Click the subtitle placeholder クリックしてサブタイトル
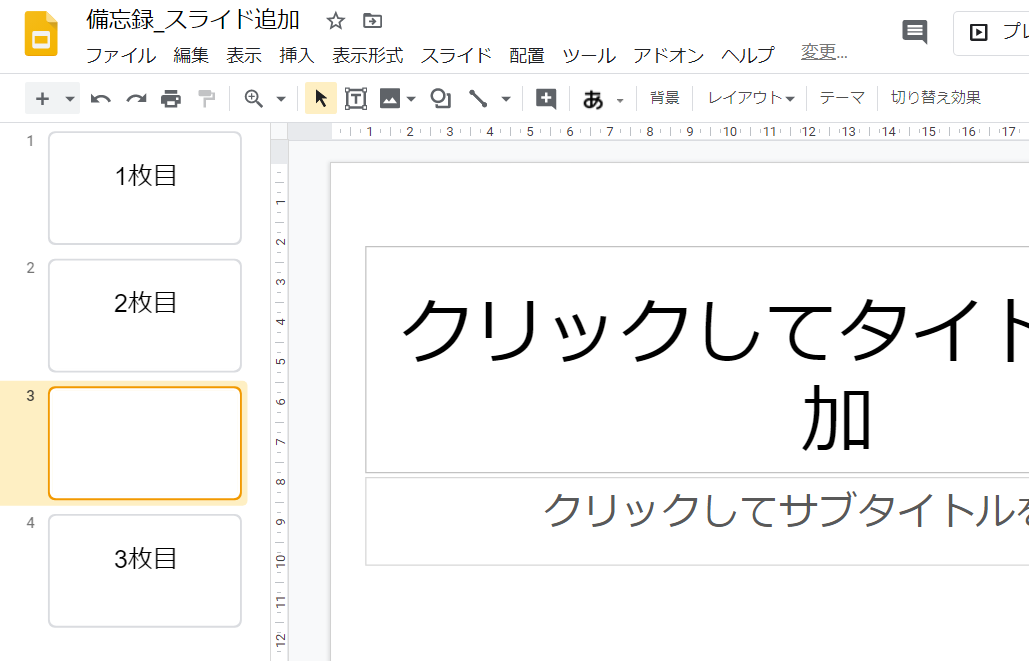This screenshot has width=1029, height=661. [697, 521]
